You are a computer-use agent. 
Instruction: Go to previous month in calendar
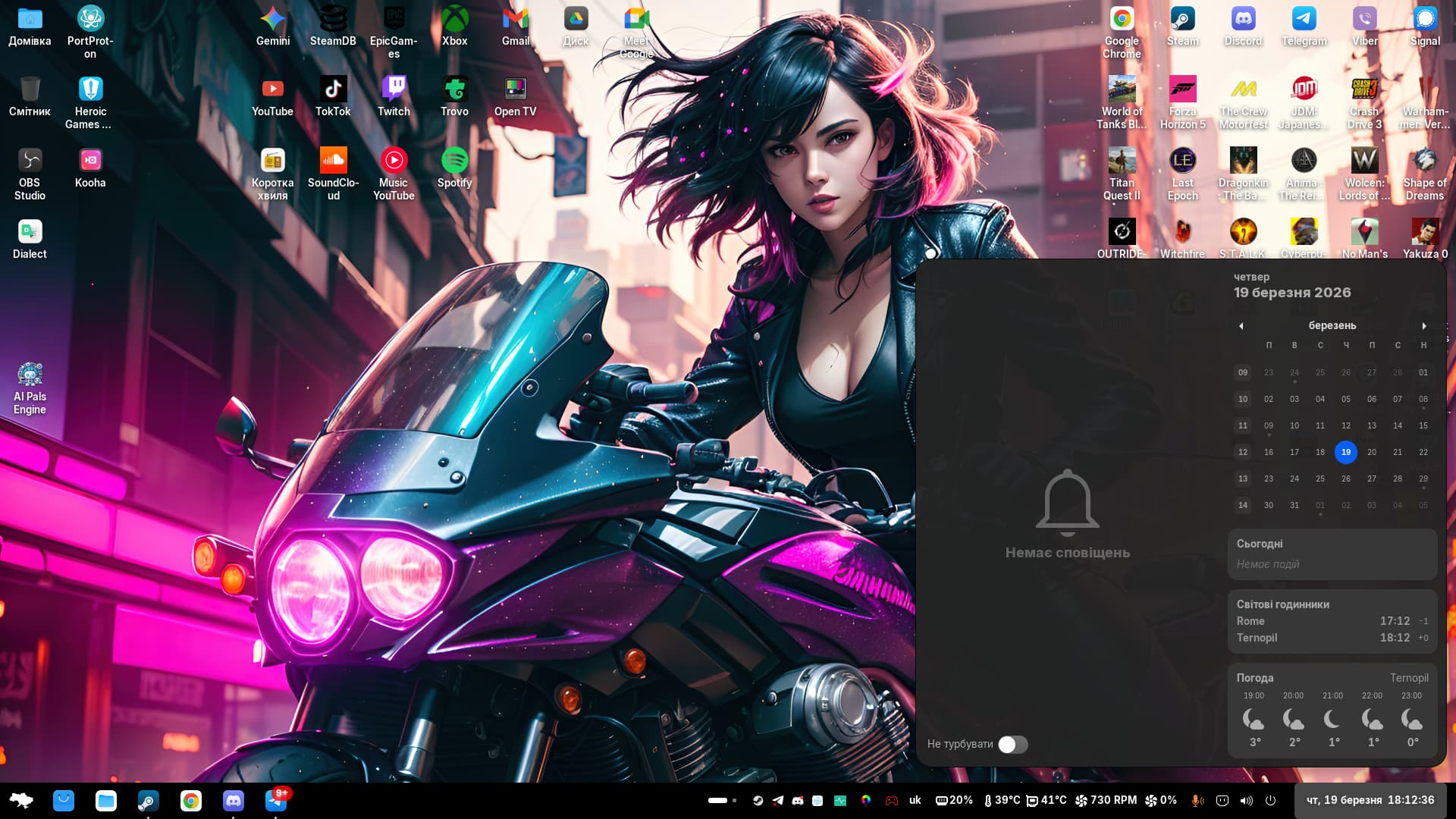pos(1241,326)
